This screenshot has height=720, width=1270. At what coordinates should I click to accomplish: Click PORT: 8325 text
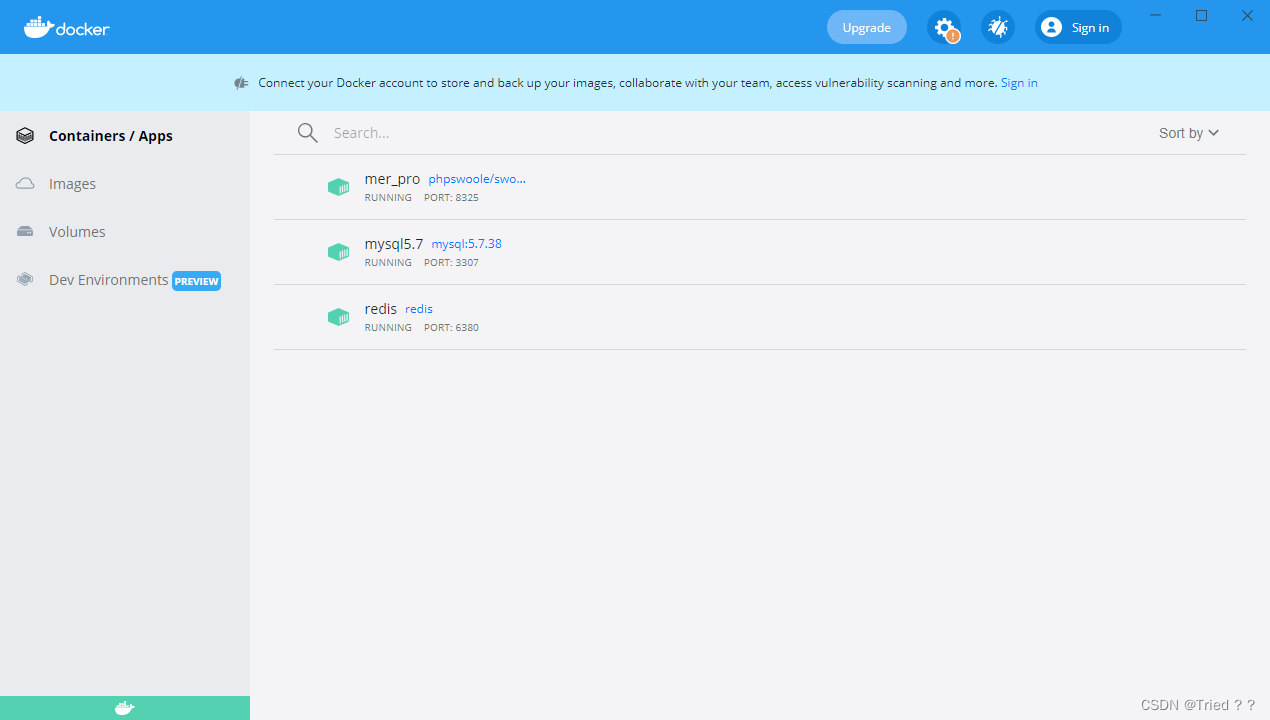tap(451, 198)
